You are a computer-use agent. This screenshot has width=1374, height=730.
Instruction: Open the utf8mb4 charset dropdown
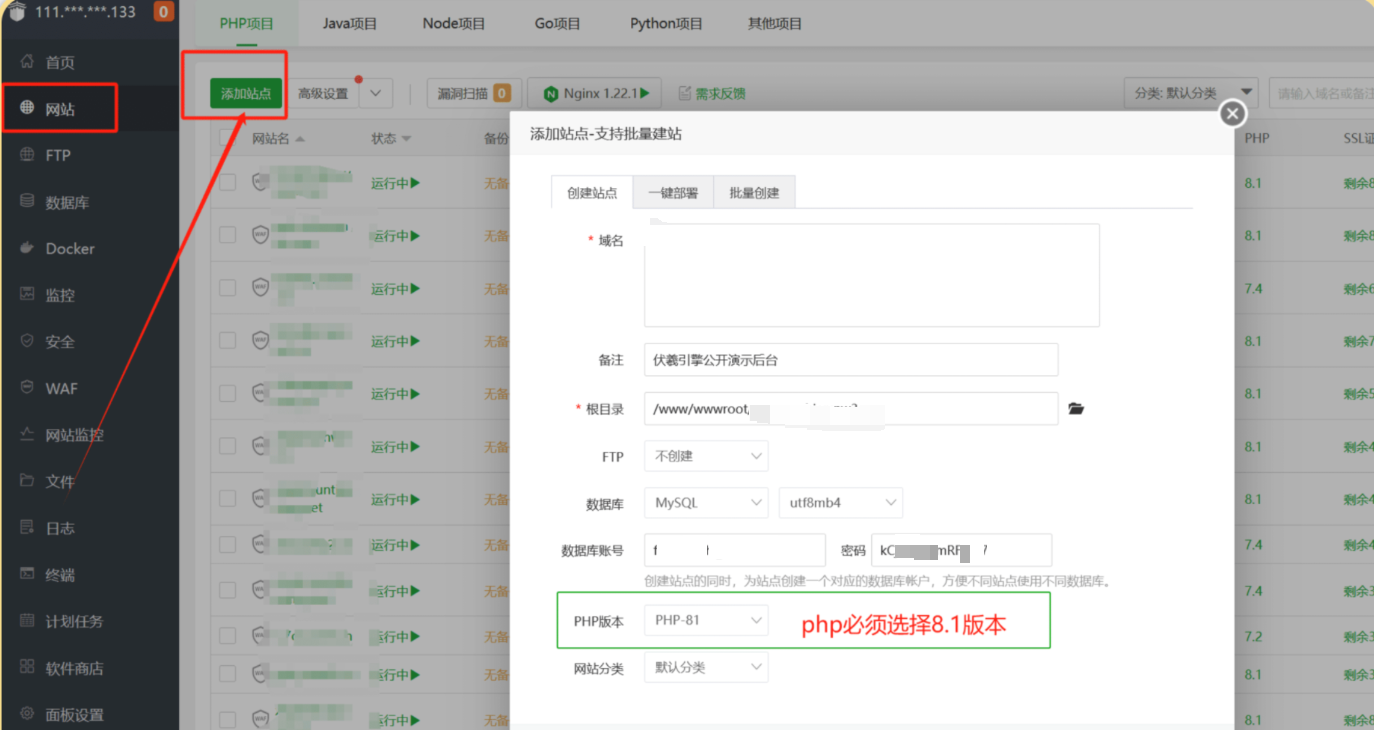click(840, 502)
